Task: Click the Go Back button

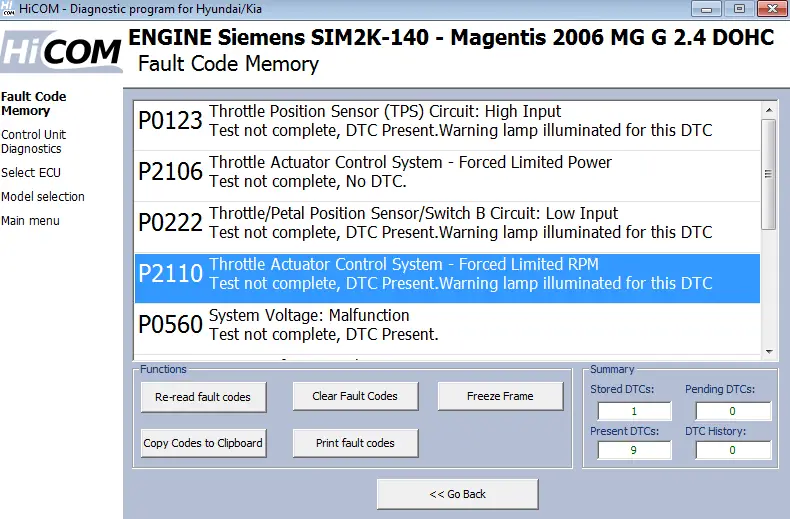Action: tap(457, 494)
